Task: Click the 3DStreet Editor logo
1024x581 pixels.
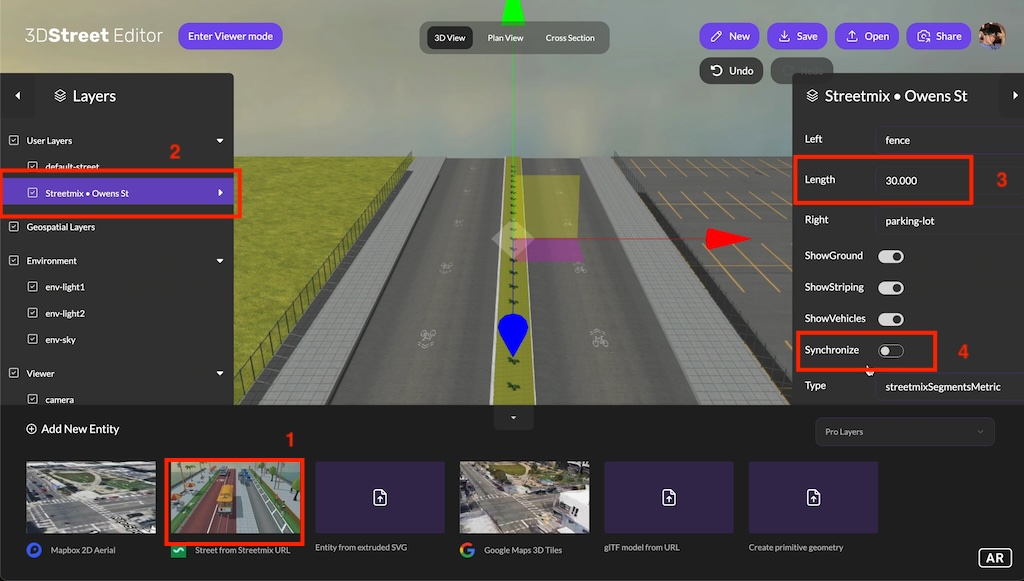Action: tap(93, 35)
